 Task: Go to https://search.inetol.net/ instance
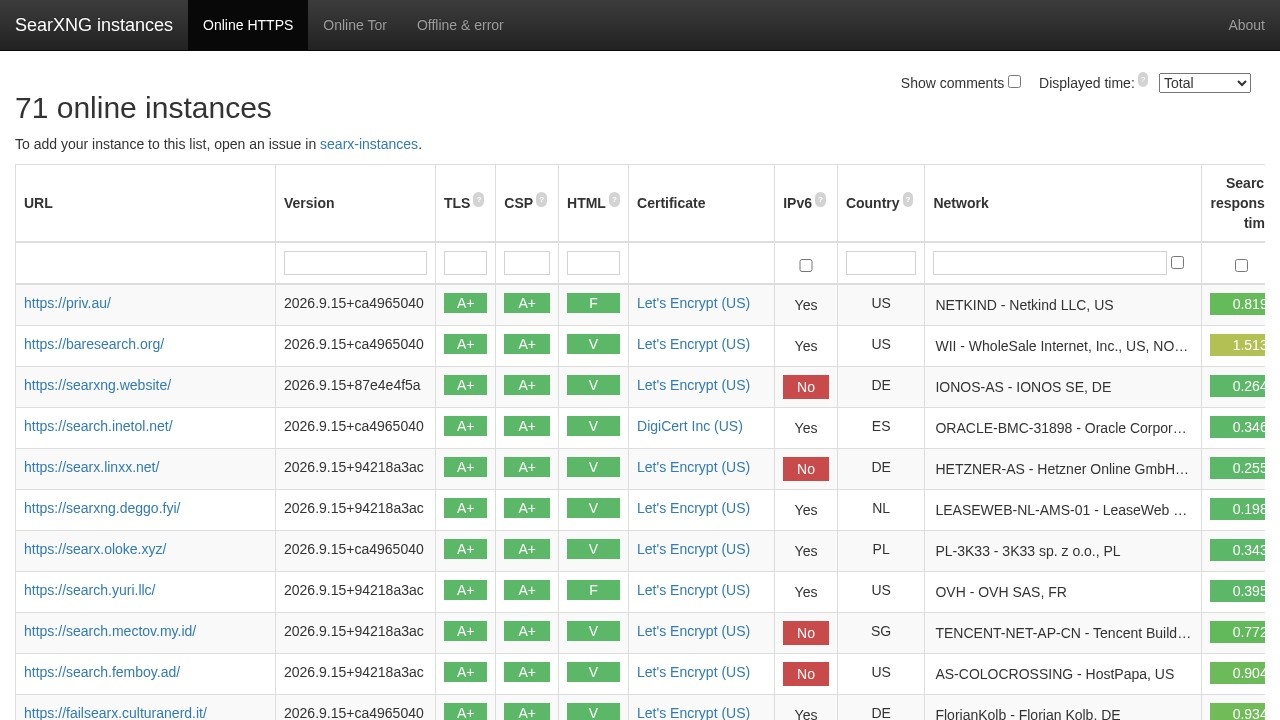pyautogui.click(x=98, y=426)
